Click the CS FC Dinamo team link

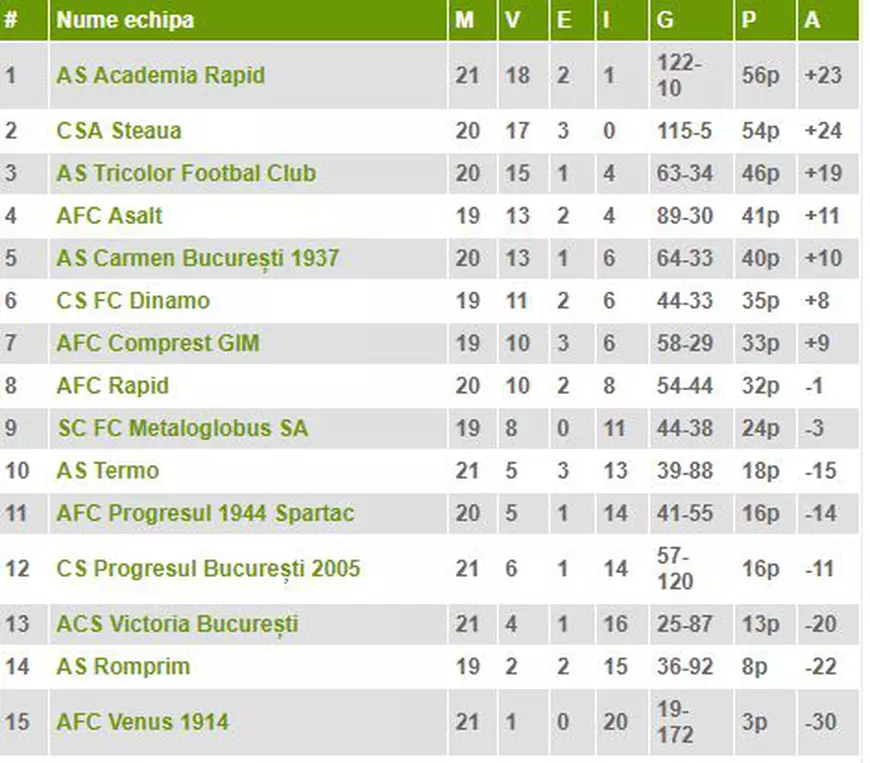point(133,301)
